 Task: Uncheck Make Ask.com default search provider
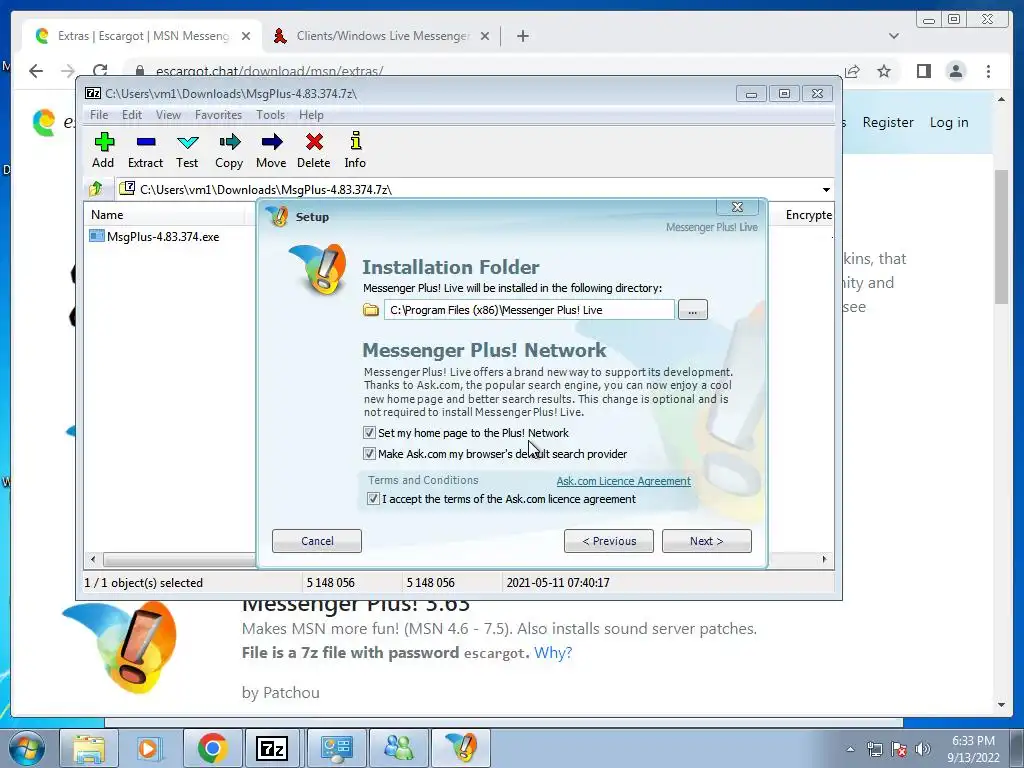coord(369,453)
